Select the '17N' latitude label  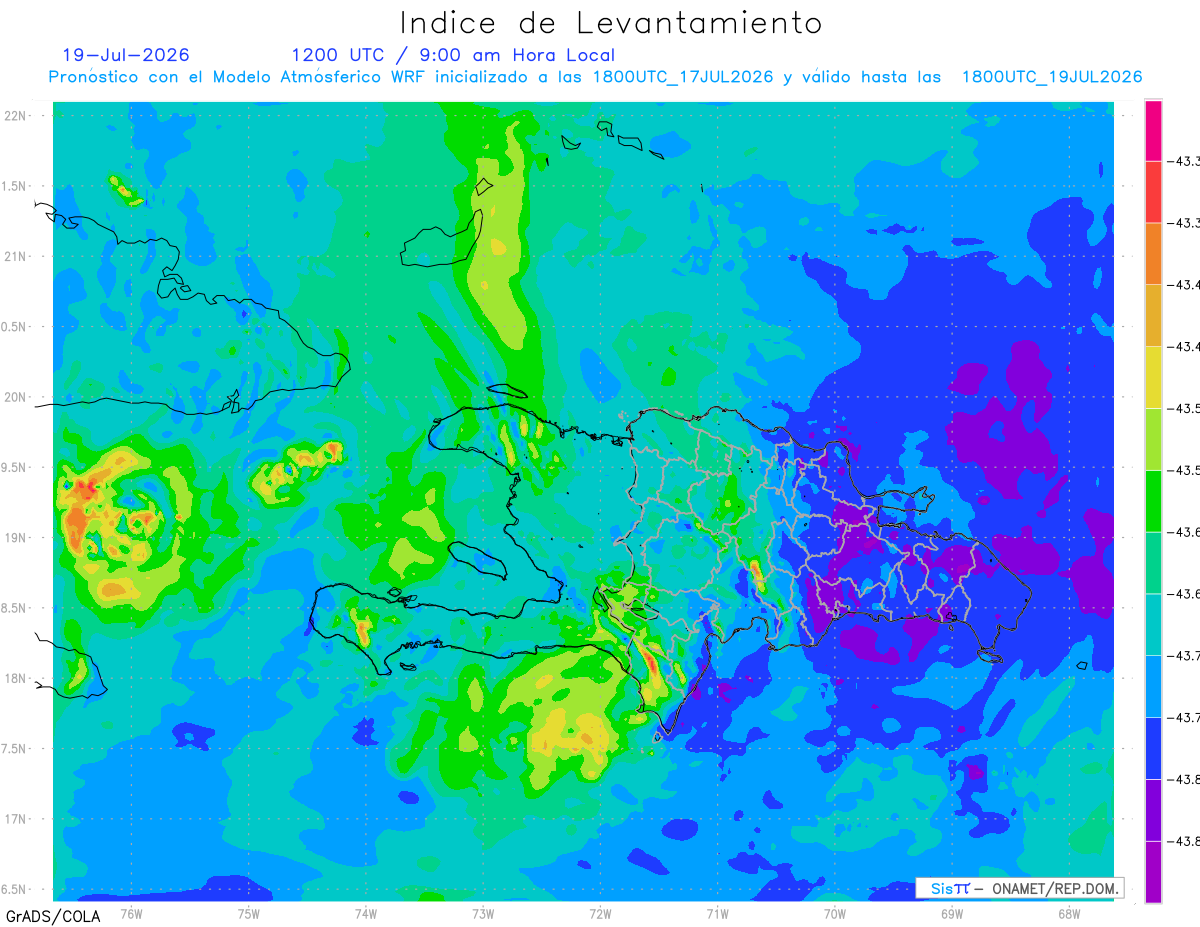[x=16, y=819]
